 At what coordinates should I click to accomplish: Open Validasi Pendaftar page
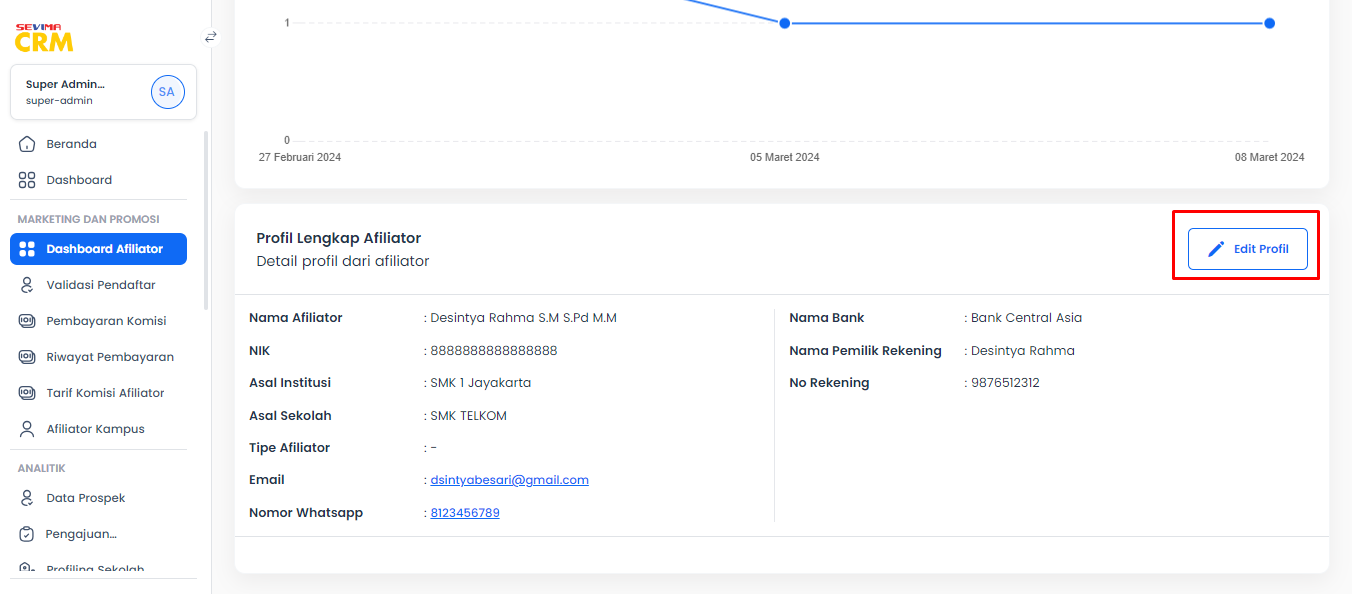pyautogui.click(x=98, y=285)
